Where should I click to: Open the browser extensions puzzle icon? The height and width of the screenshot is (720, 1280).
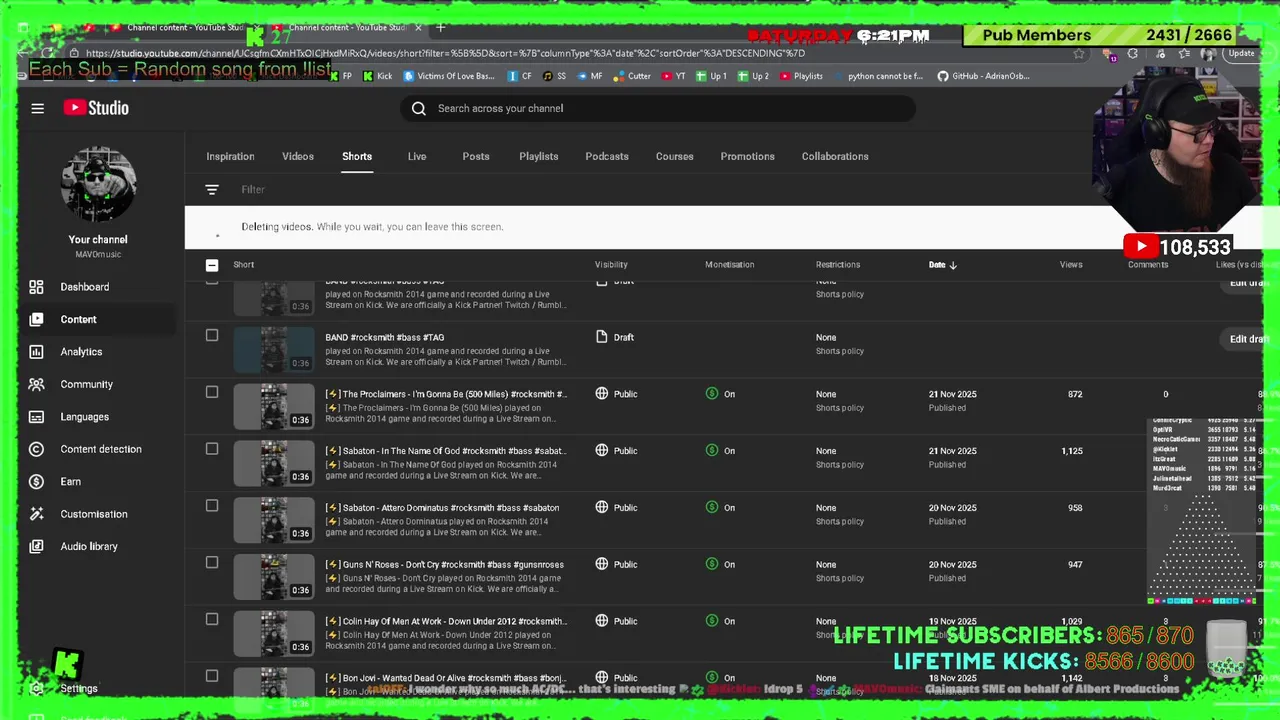[x=1132, y=54]
